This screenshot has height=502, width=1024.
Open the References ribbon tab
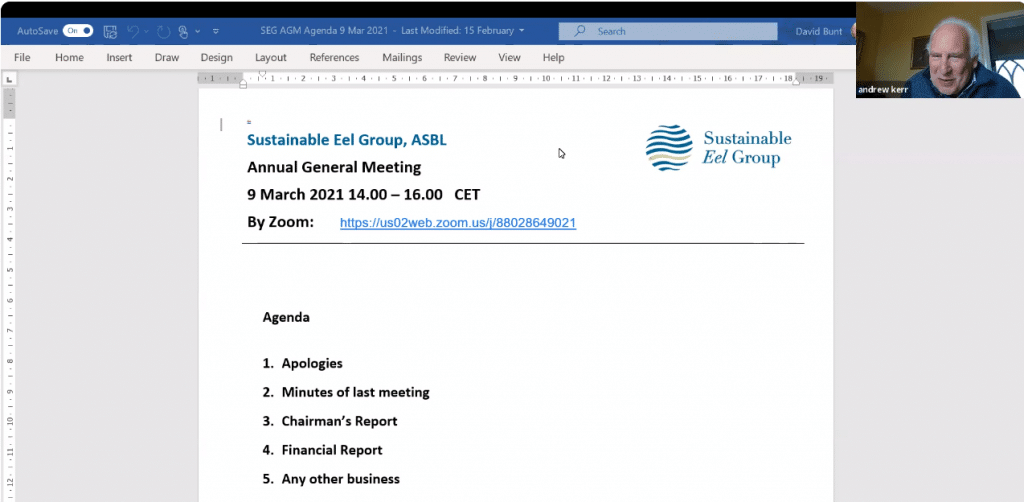pos(334,58)
